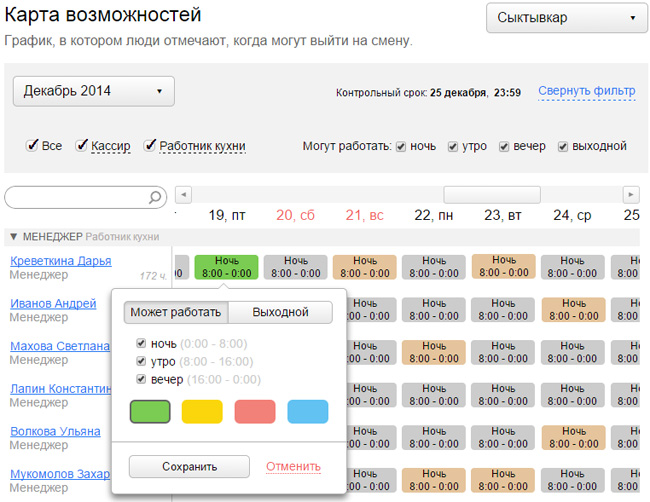Click the 172 ч. hours value
Screen dimensions: 650x502
coord(153,276)
